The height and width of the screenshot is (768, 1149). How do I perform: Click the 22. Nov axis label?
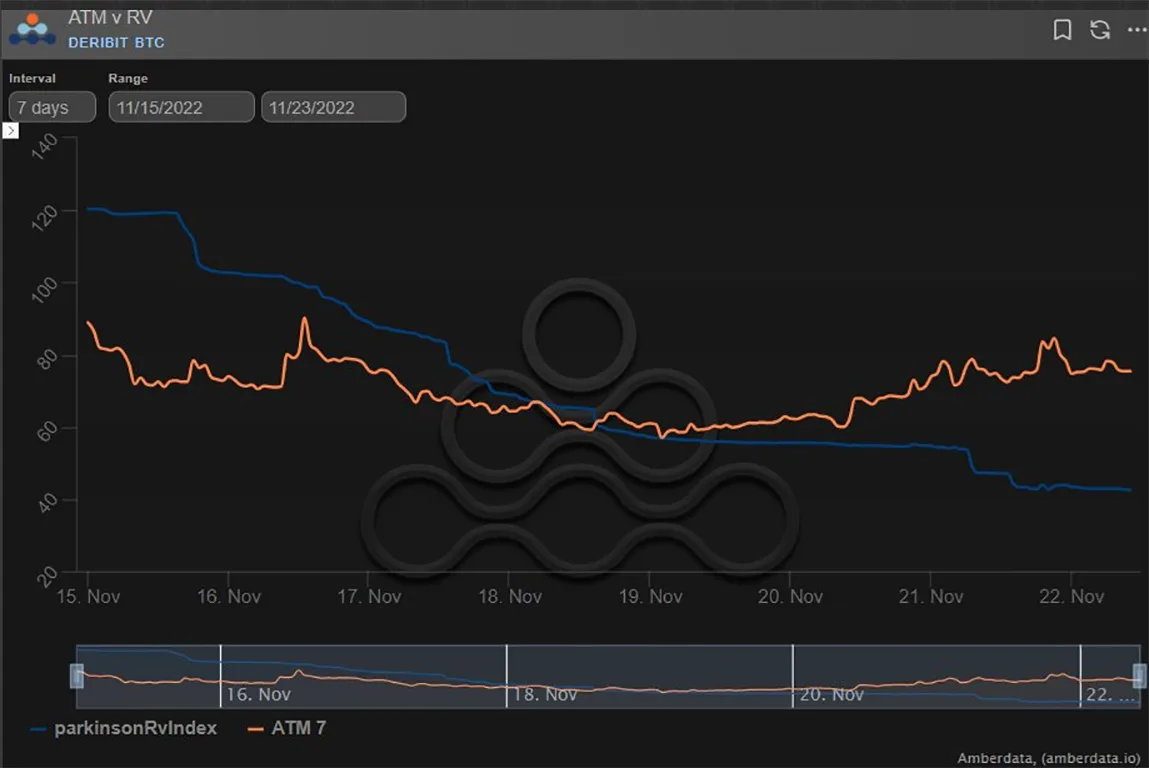tap(1071, 597)
